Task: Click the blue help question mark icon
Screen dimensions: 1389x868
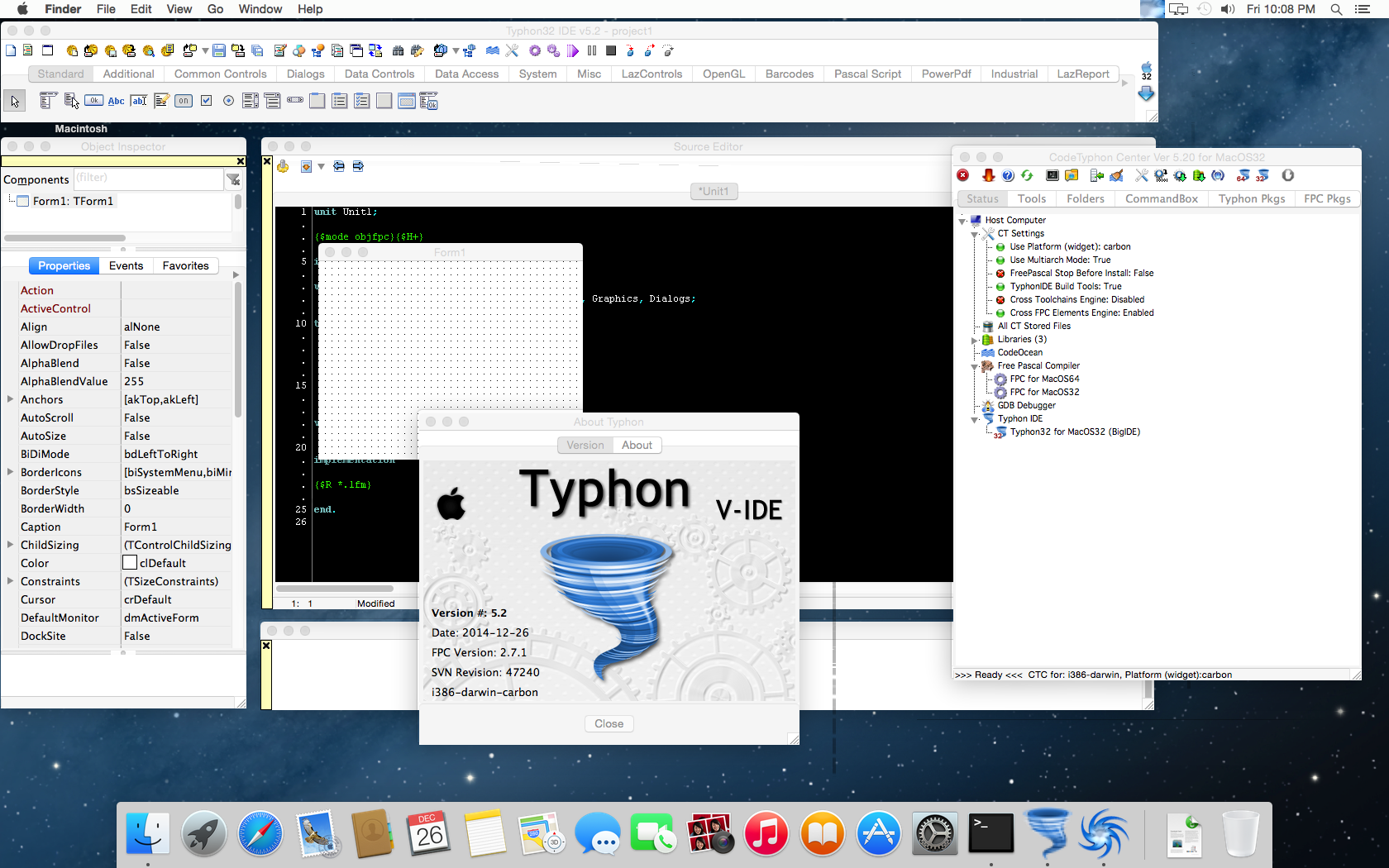Action: coord(1008,175)
